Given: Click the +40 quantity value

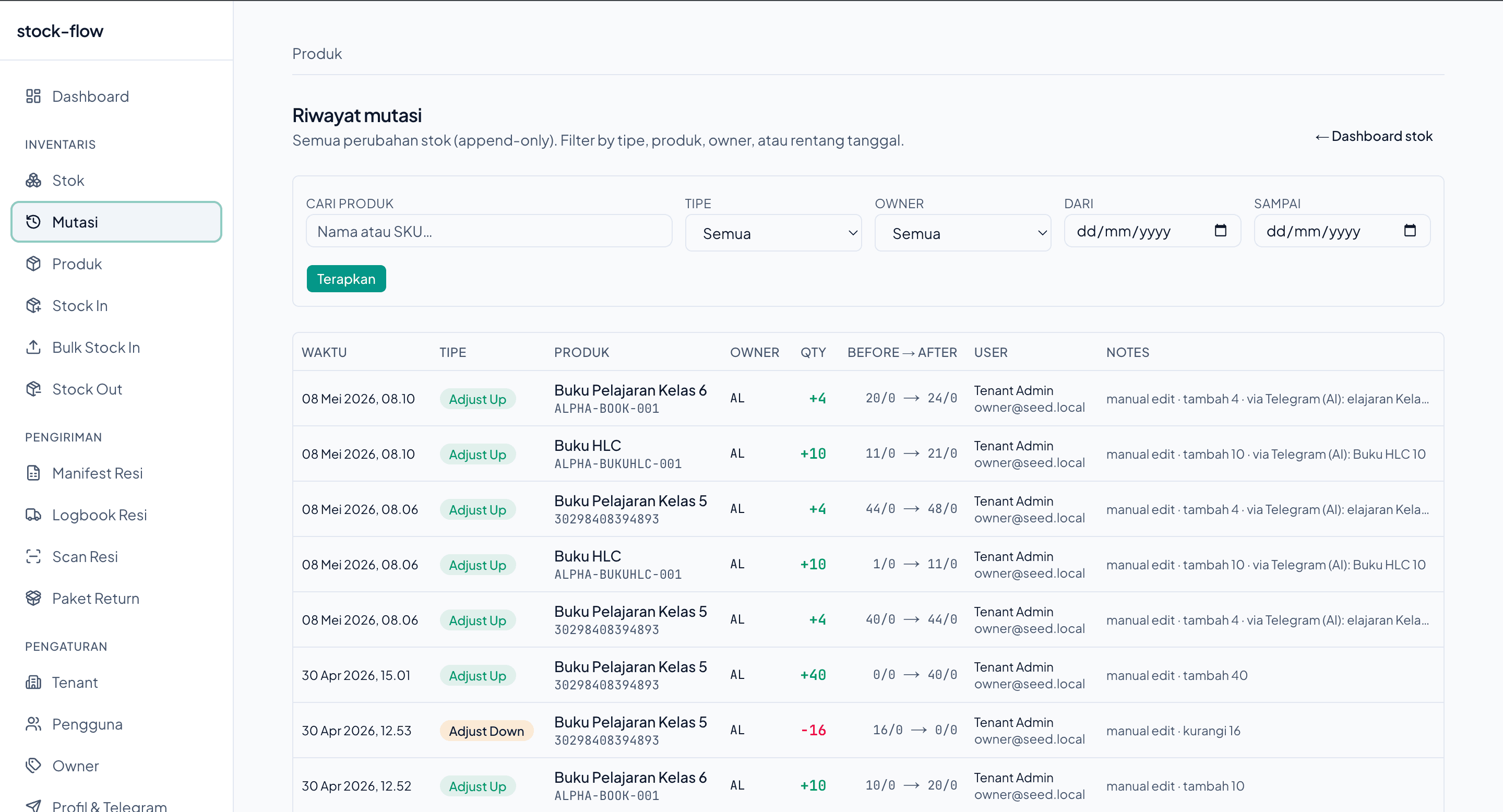Looking at the screenshot, I should 813,675.
